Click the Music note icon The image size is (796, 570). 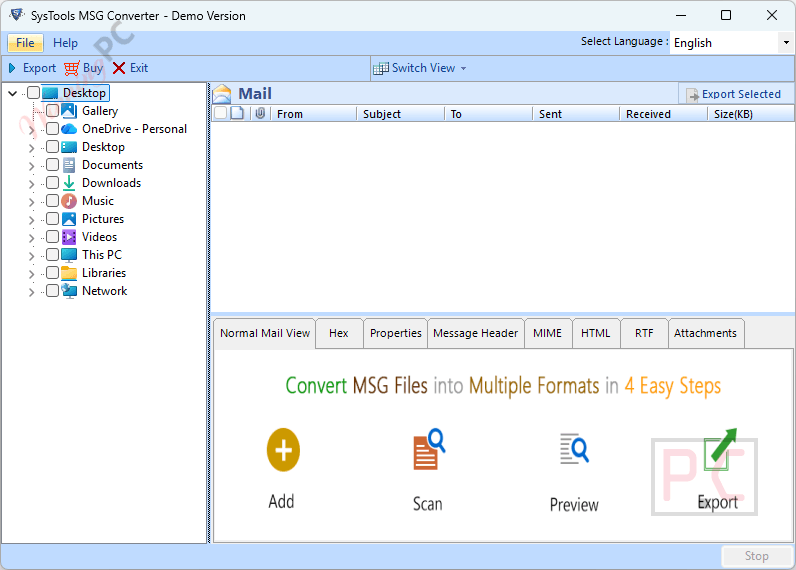click(69, 201)
